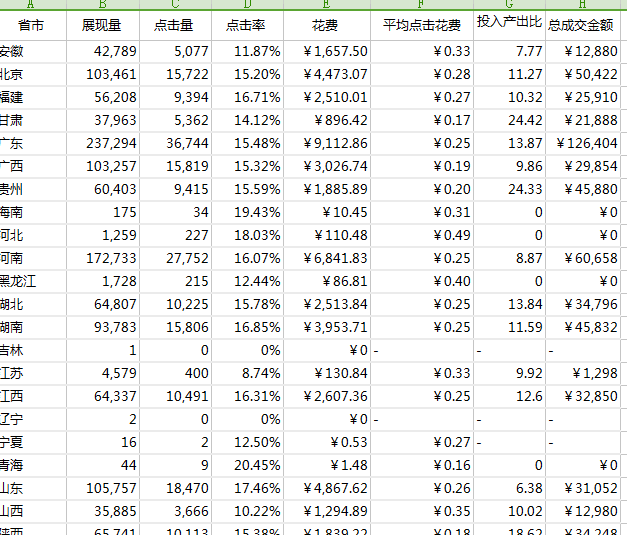Select total amount cell ¥50,422
The width and height of the screenshot is (627, 535).
point(583,74)
